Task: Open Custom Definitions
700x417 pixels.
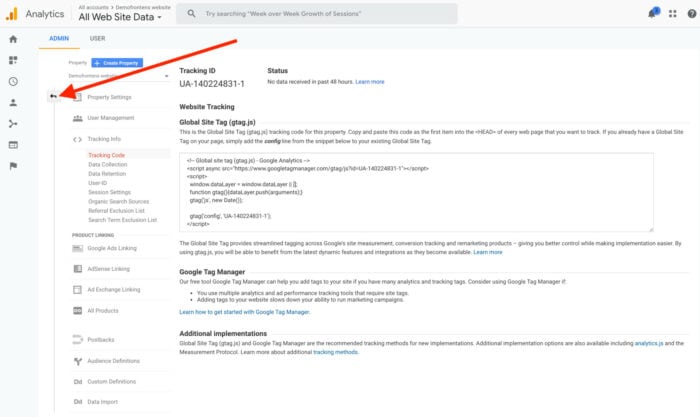Action: 112,382
